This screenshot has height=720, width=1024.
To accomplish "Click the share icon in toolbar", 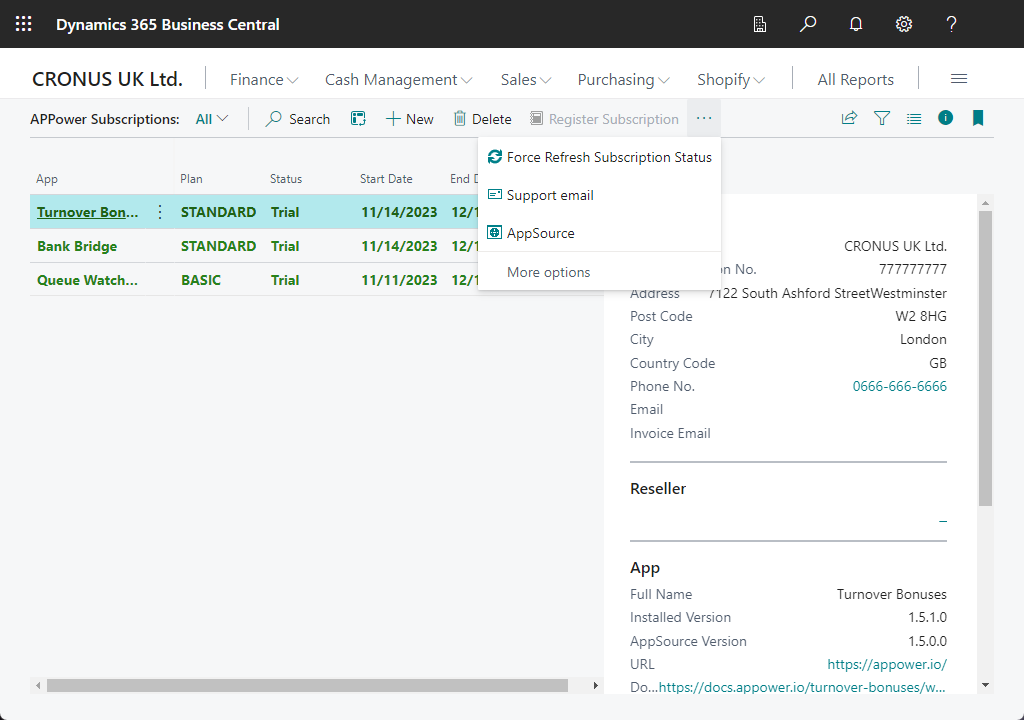I will click(849, 118).
